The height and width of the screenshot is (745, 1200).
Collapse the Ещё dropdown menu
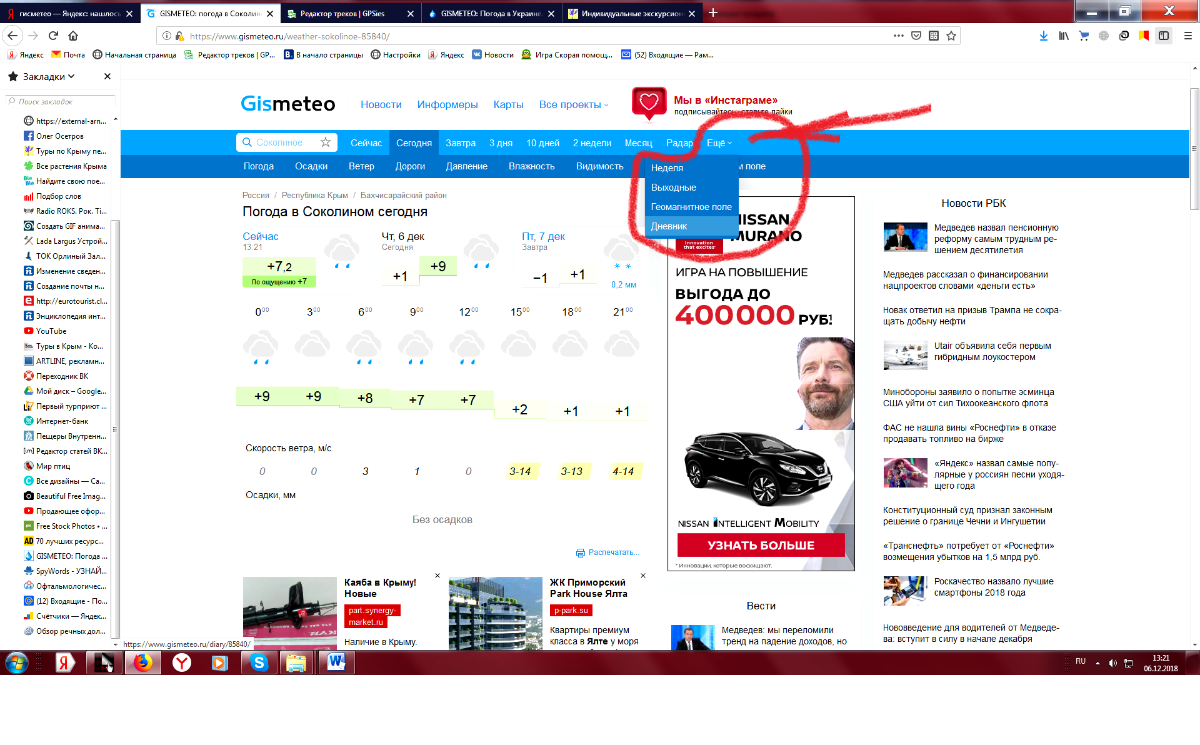[719, 143]
